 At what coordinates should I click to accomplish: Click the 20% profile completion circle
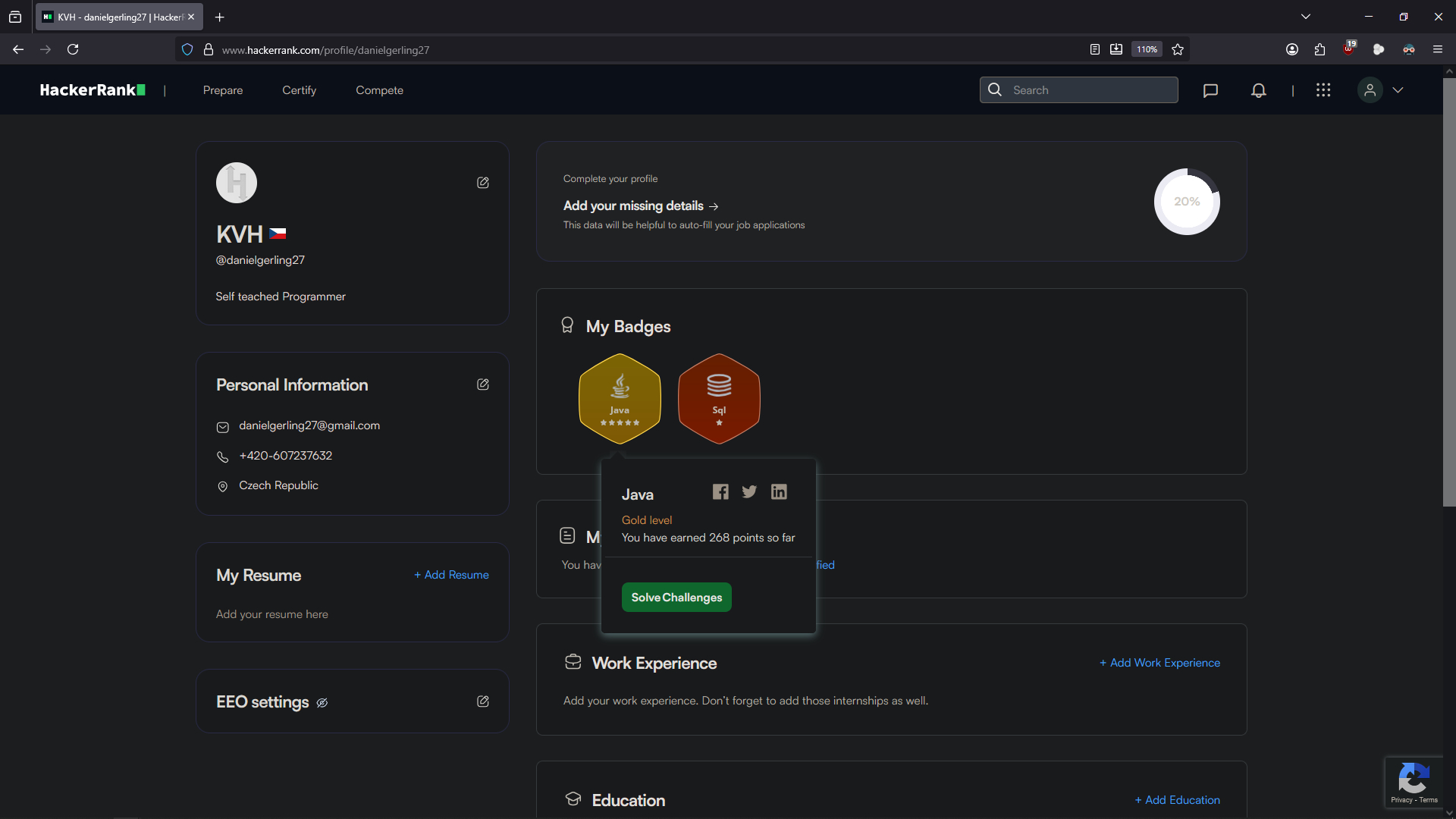1187,202
